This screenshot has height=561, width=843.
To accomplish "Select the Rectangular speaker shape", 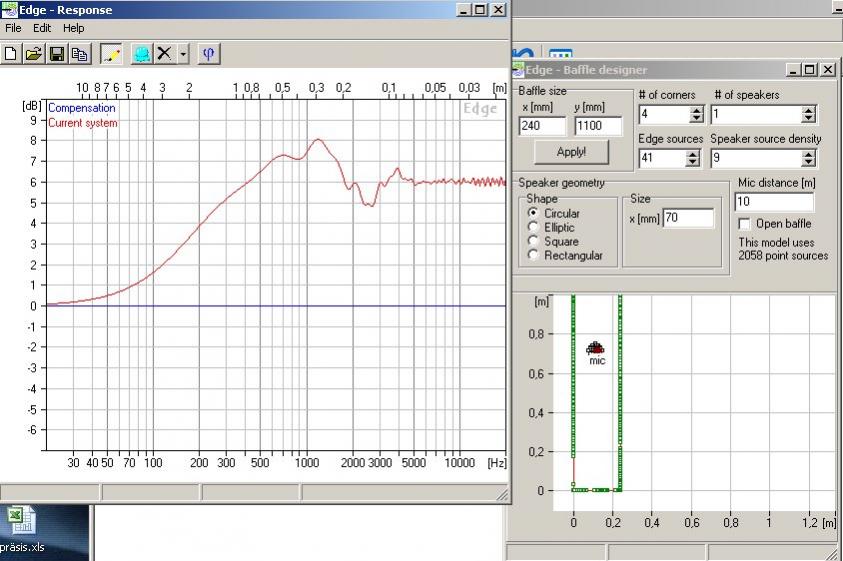I will [533, 256].
